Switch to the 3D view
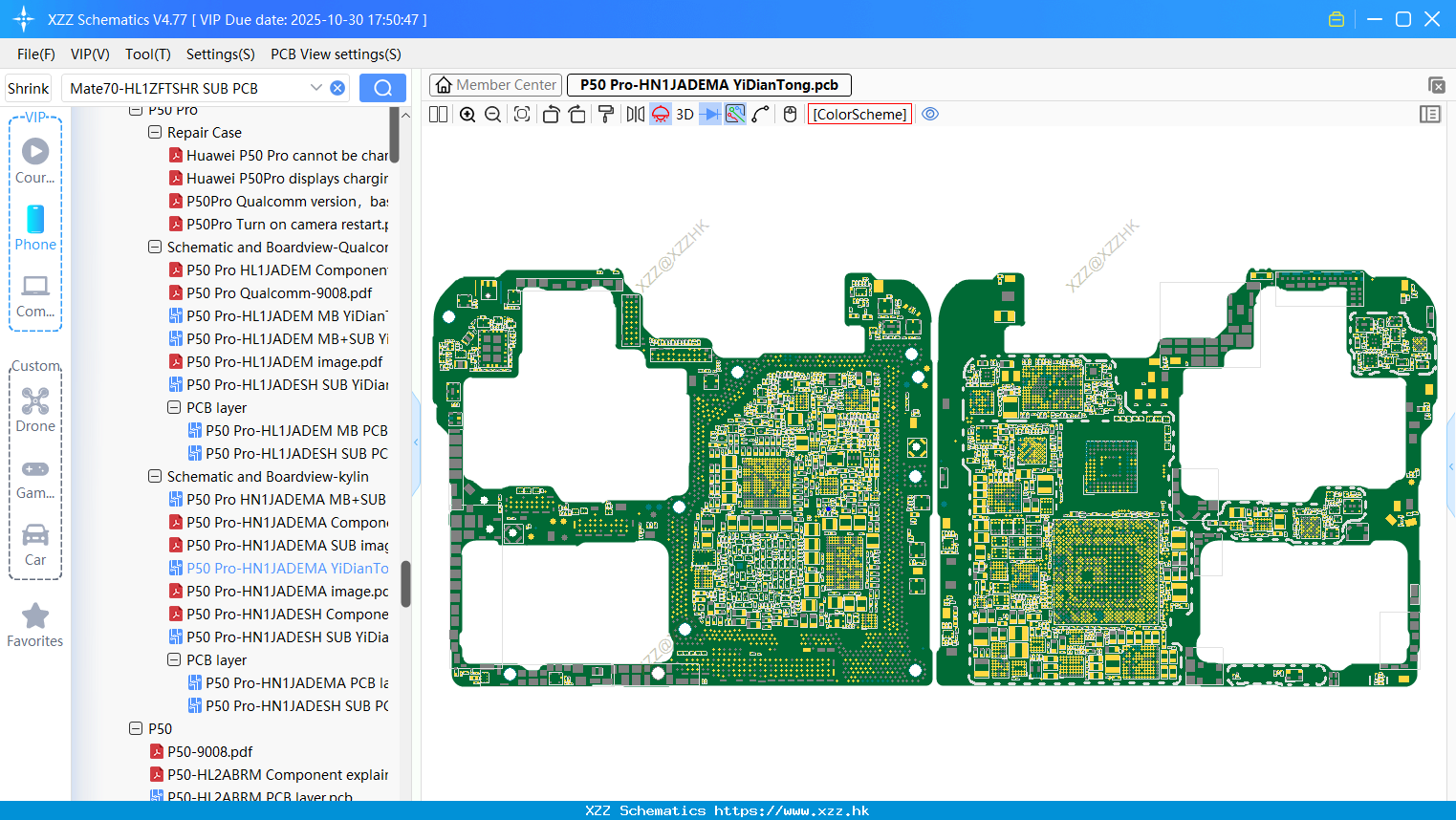The height and width of the screenshot is (820, 1456). coord(685,115)
